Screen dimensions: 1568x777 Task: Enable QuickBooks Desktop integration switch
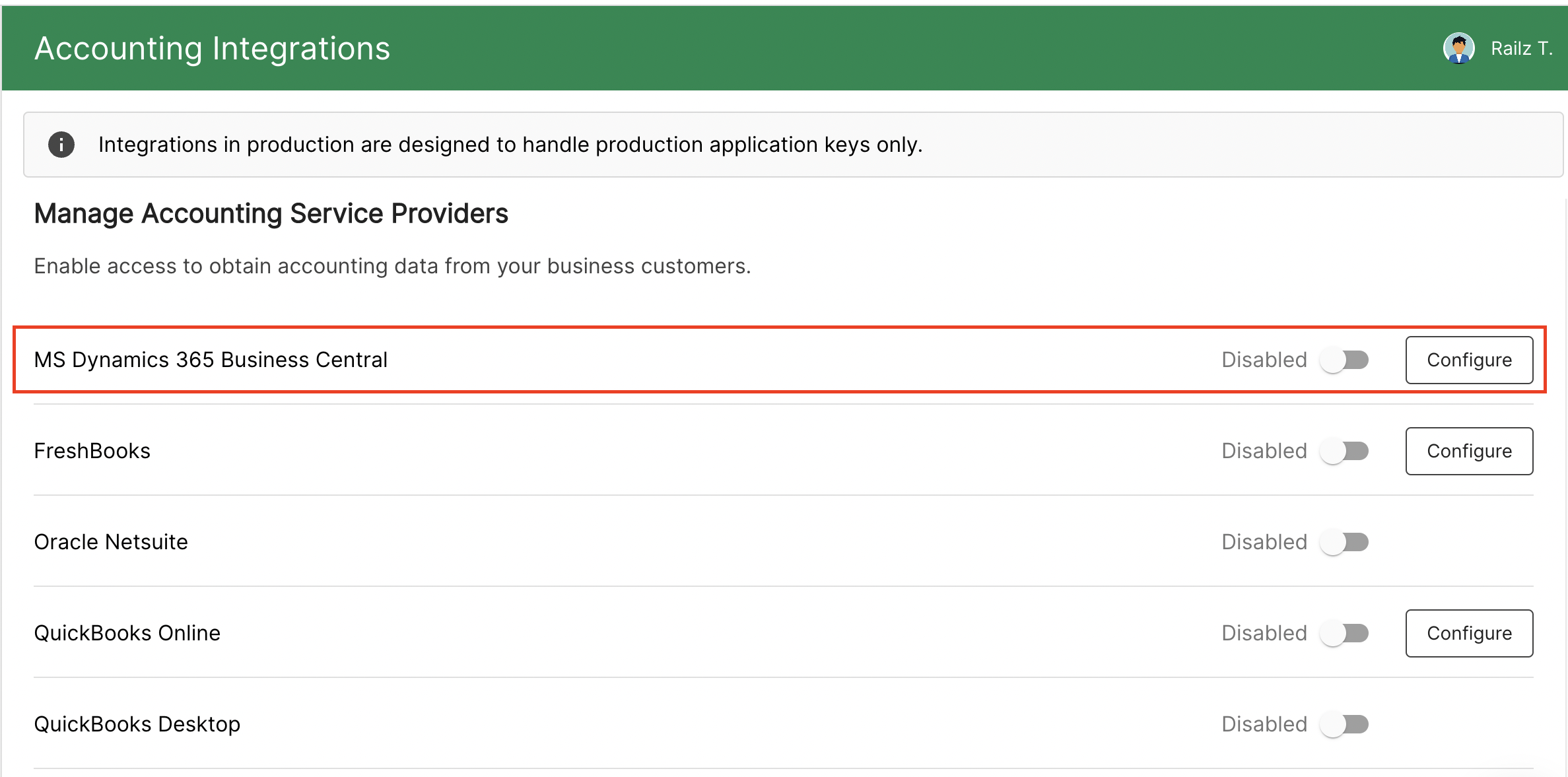1344,724
